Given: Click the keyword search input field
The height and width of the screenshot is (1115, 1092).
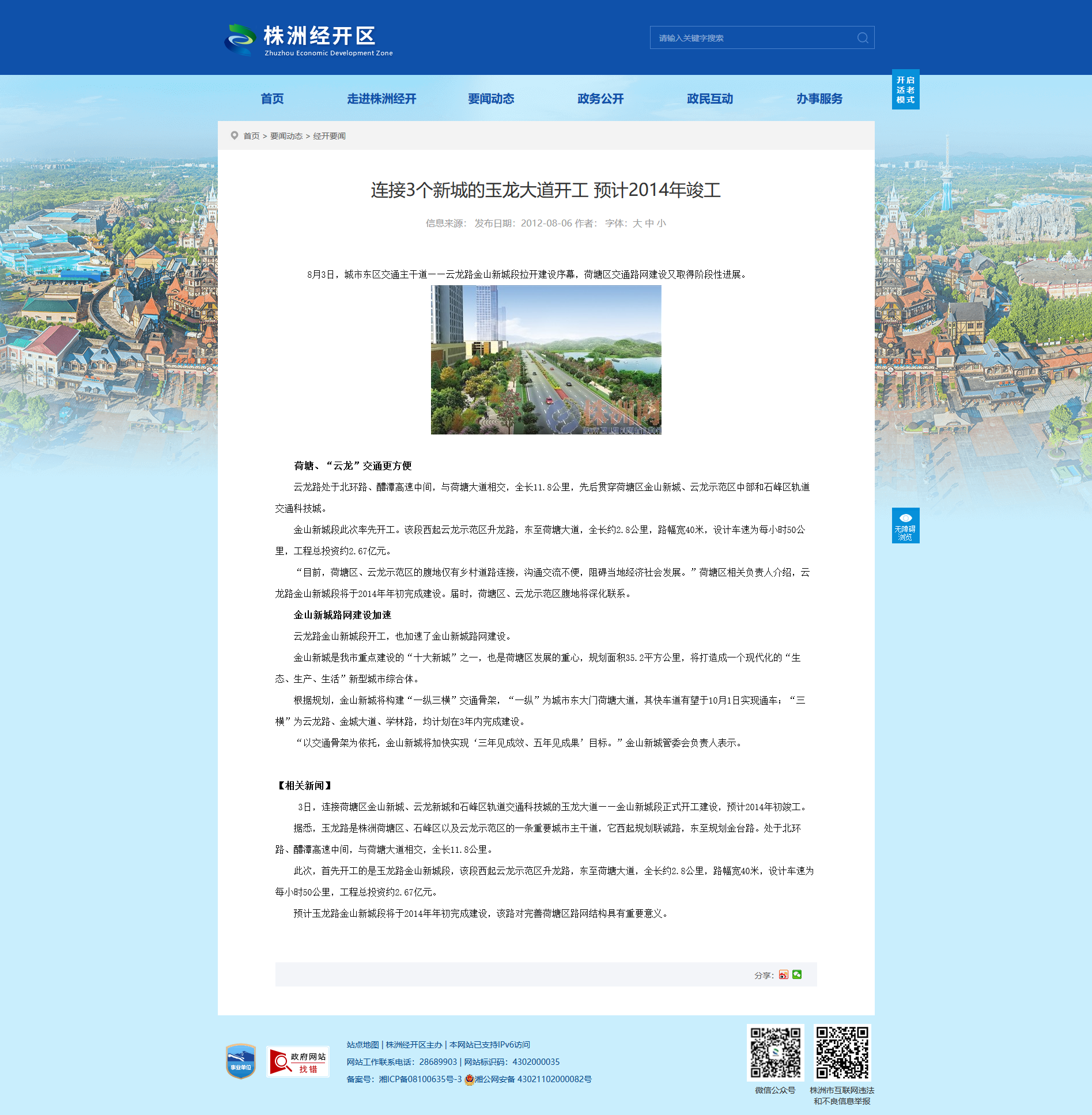Looking at the screenshot, I should coord(752,38).
